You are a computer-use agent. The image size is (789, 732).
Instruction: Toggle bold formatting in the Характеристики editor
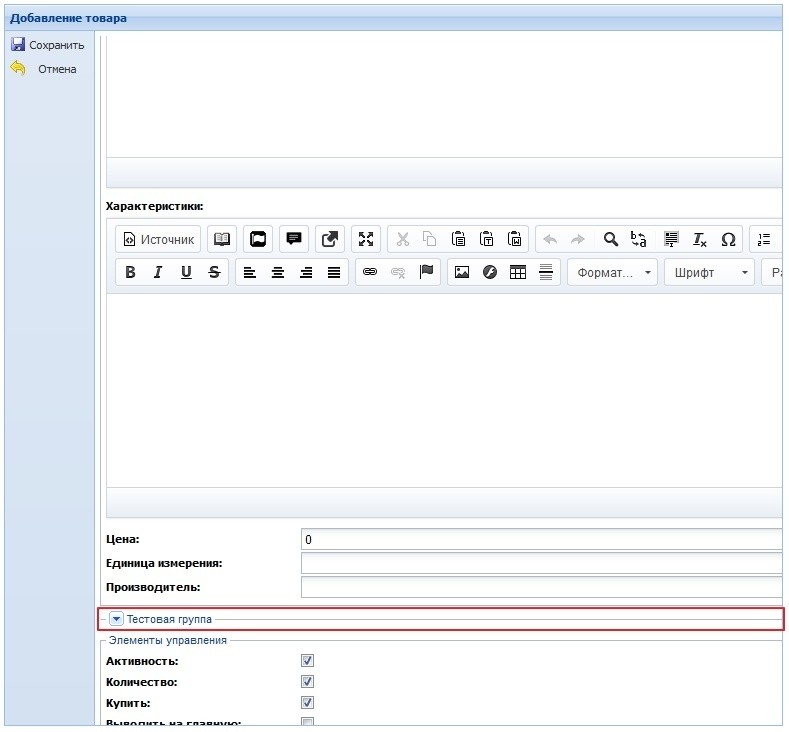130,272
